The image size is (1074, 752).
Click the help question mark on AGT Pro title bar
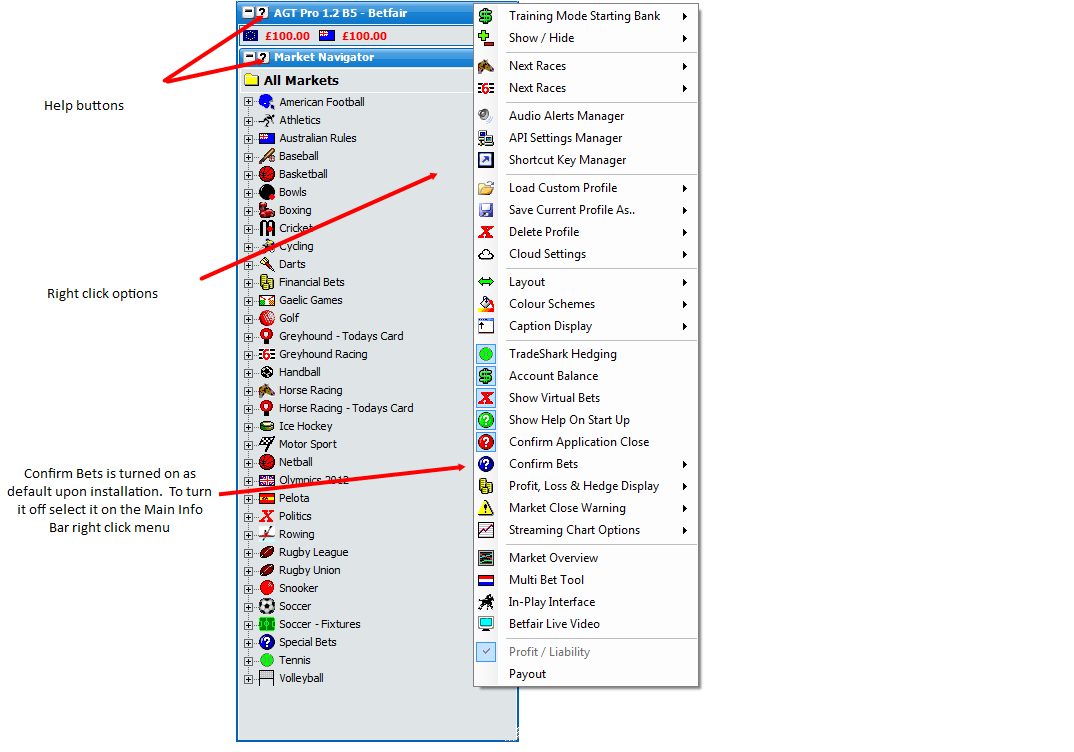pyautogui.click(x=262, y=13)
